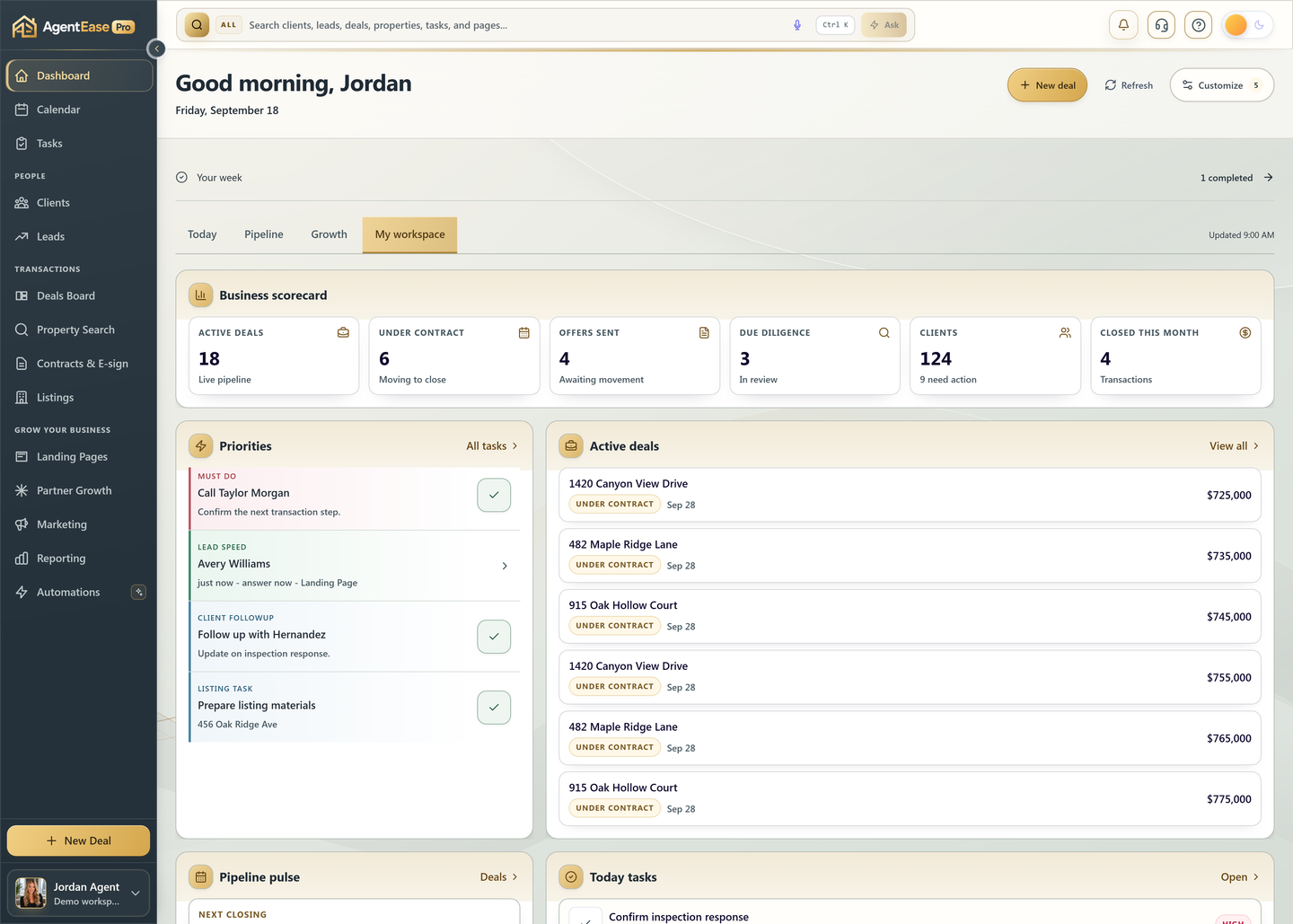The height and width of the screenshot is (924, 1293).
Task: Click the Active Deals briefcase icon
Action: pyautogui.click(x=343, y=332)
